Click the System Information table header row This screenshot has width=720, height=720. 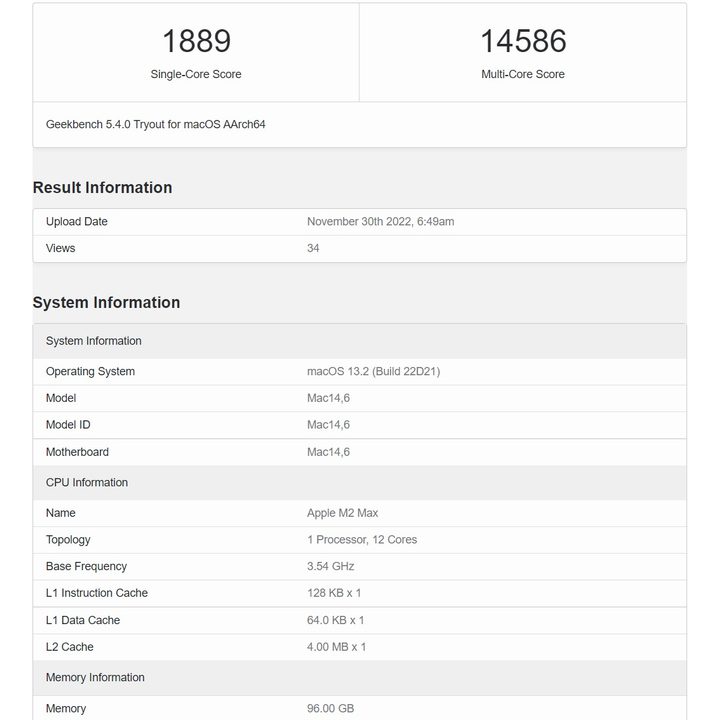(360, 341)
